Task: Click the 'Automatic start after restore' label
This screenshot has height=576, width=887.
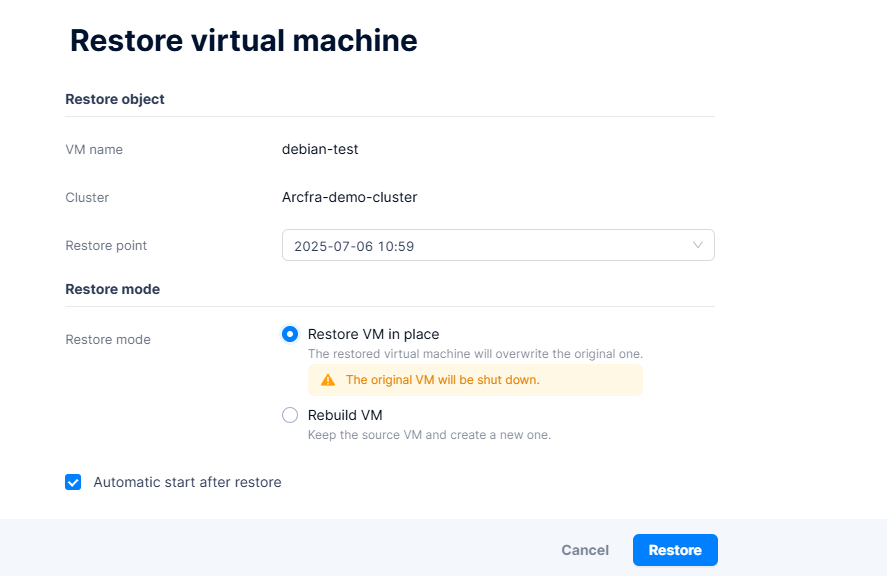Action: coord(187,482)
